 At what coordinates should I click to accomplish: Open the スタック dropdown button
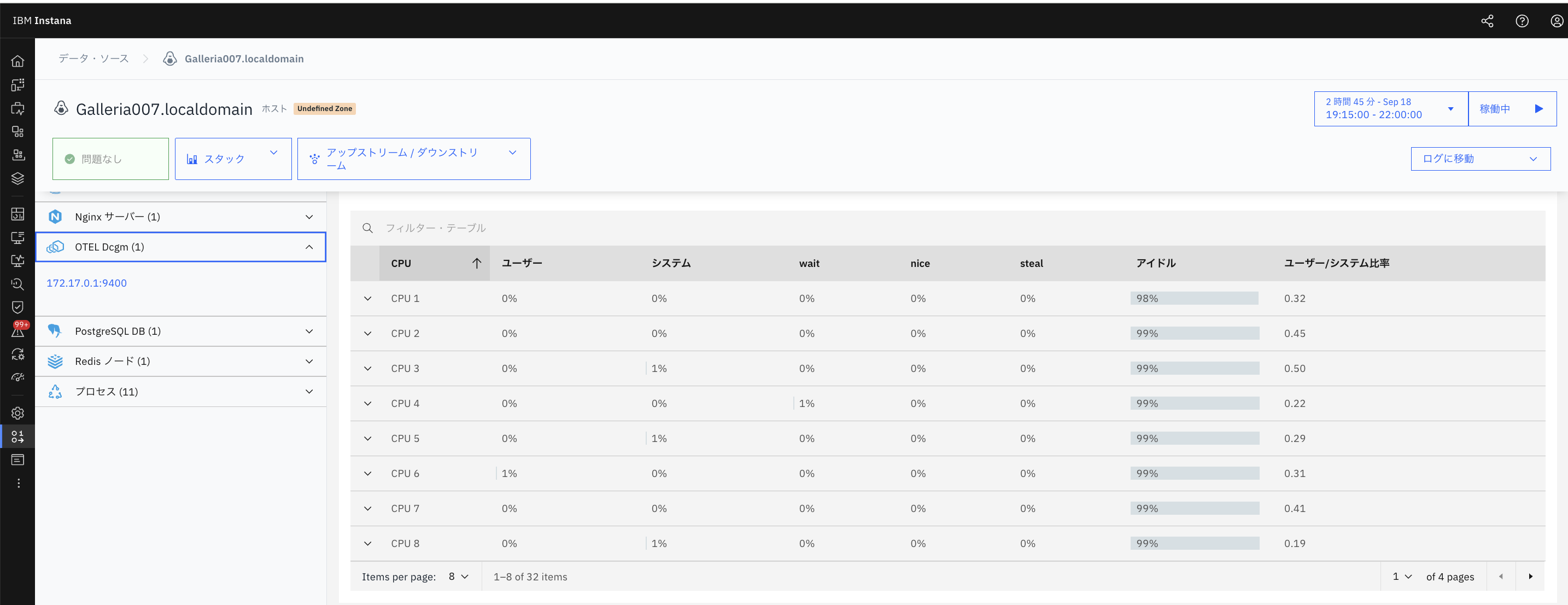pos(232,159)
